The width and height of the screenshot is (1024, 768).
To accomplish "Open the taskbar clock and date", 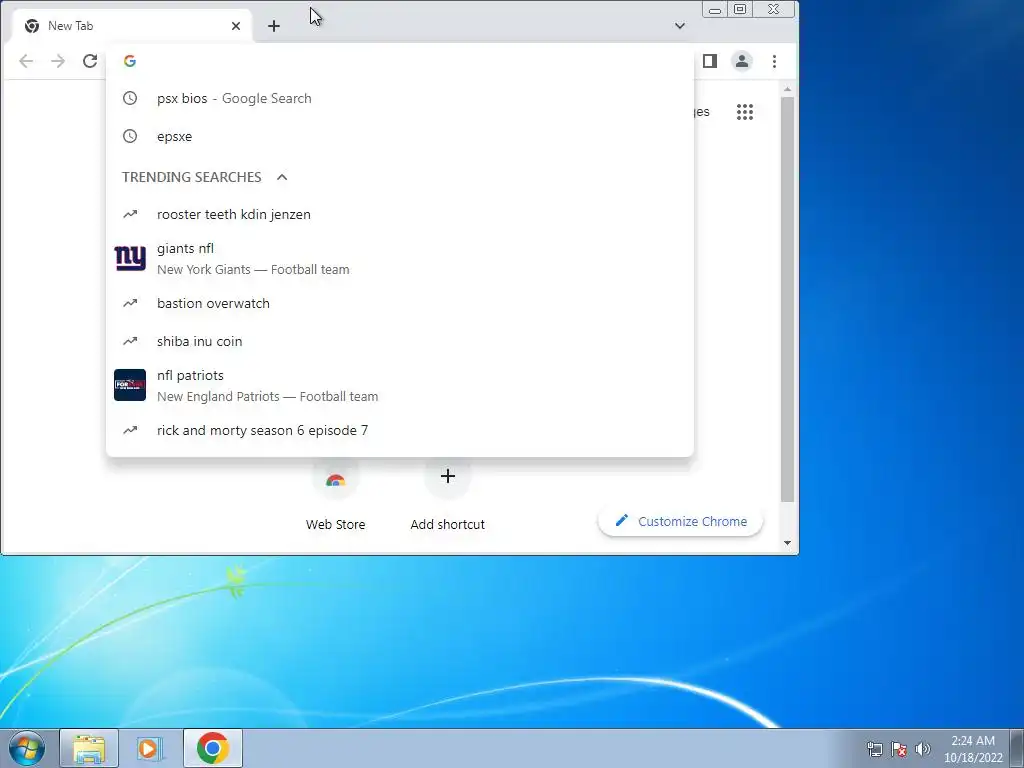I will click(x=973, y=749).
